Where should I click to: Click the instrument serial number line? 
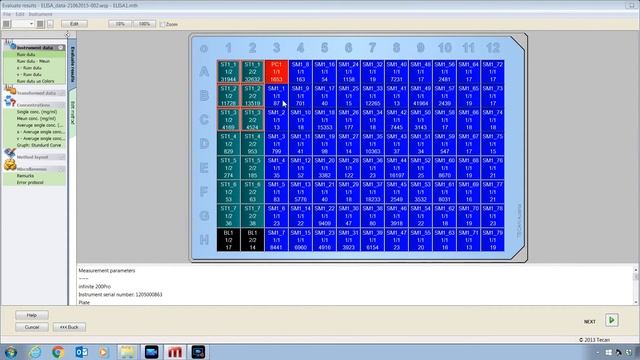[x=120, y=294]
